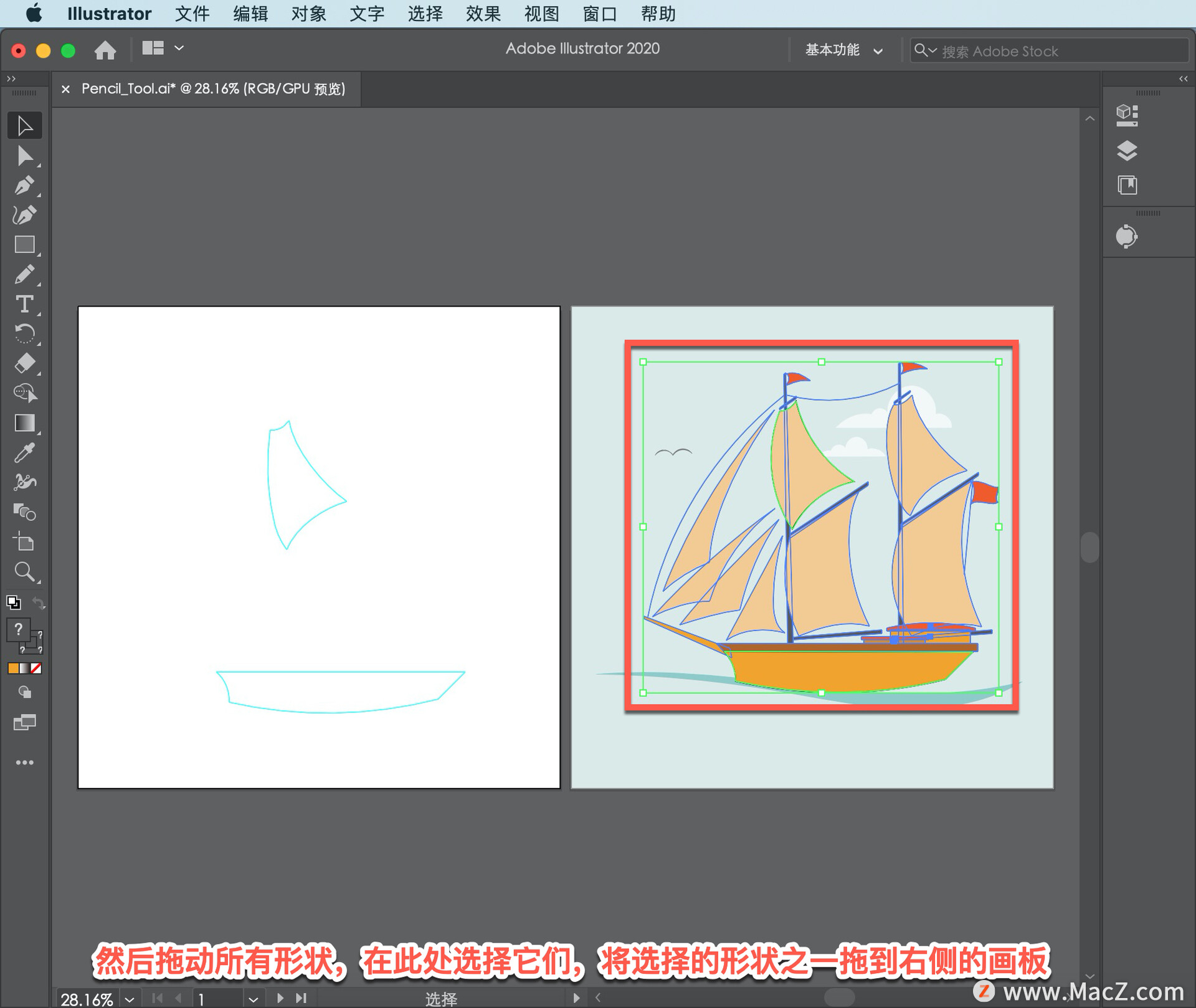The width and height of the screenshot is (1196, 1008).
Task: Reset to default fill and stroke
Action: pyautogui.click(x=14, y=602)
